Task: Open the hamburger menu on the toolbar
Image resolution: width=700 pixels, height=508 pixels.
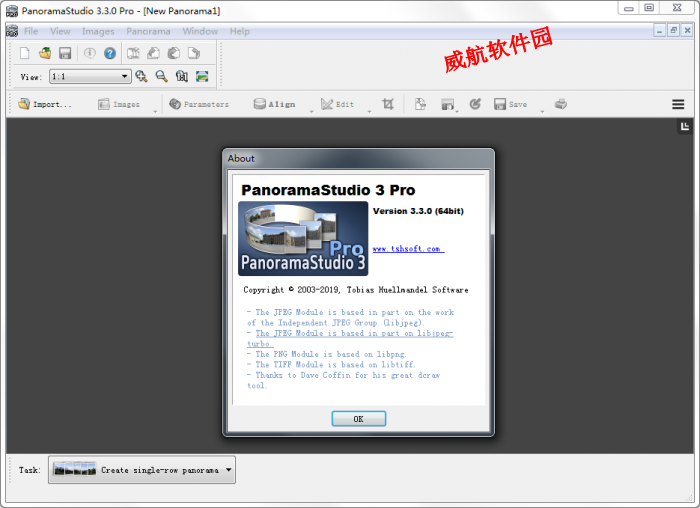Action: pyautogui.click(x=678, y=104)
